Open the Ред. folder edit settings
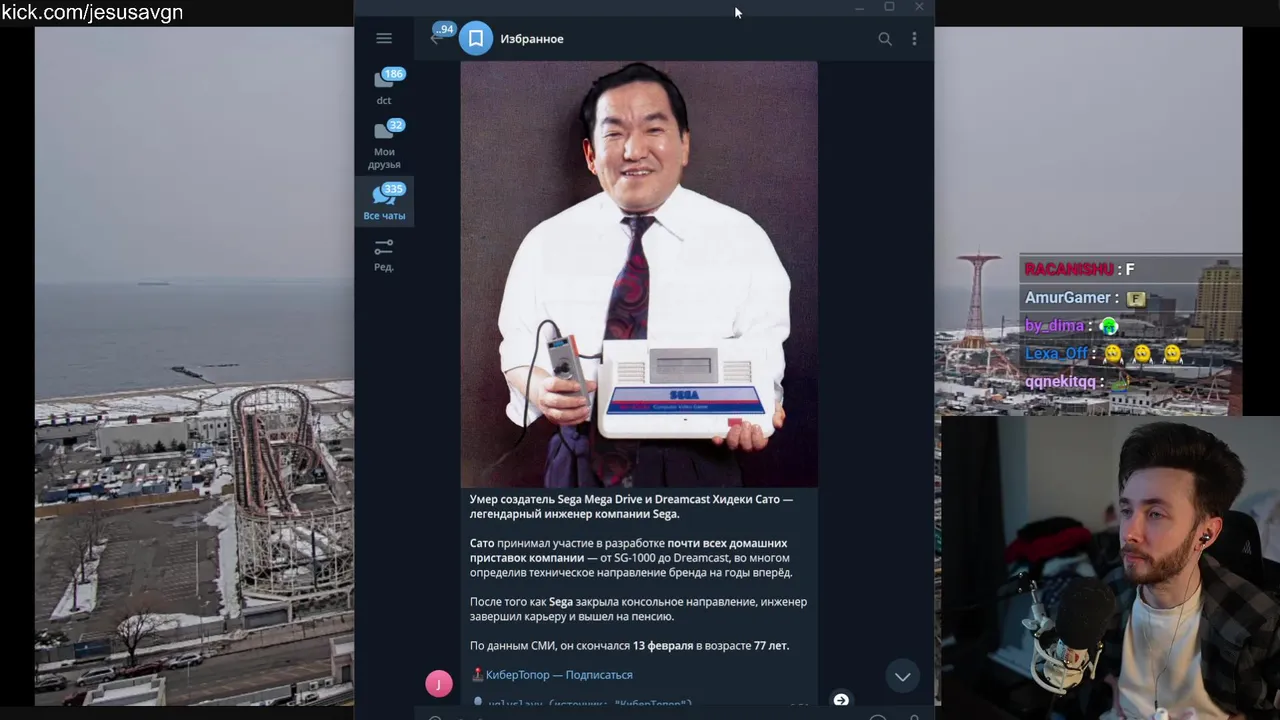Viewport: 1280px width, 720px height. click(384, 255)
